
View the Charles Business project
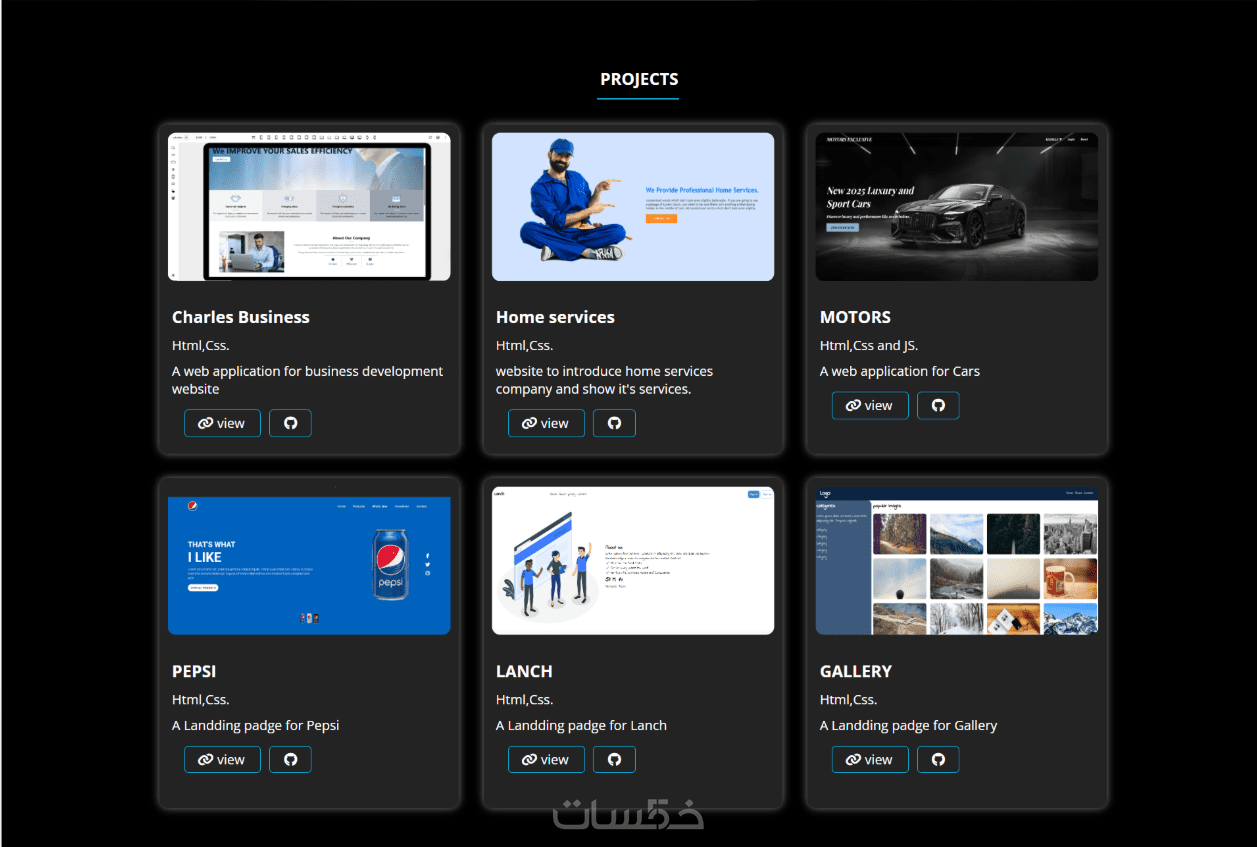(x=222, y=423)
